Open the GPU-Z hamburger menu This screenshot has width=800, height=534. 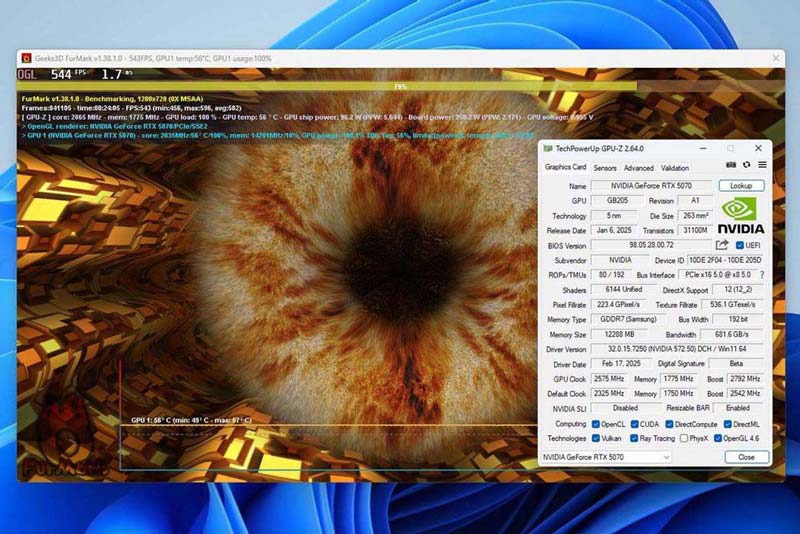(x=762, y=165)
